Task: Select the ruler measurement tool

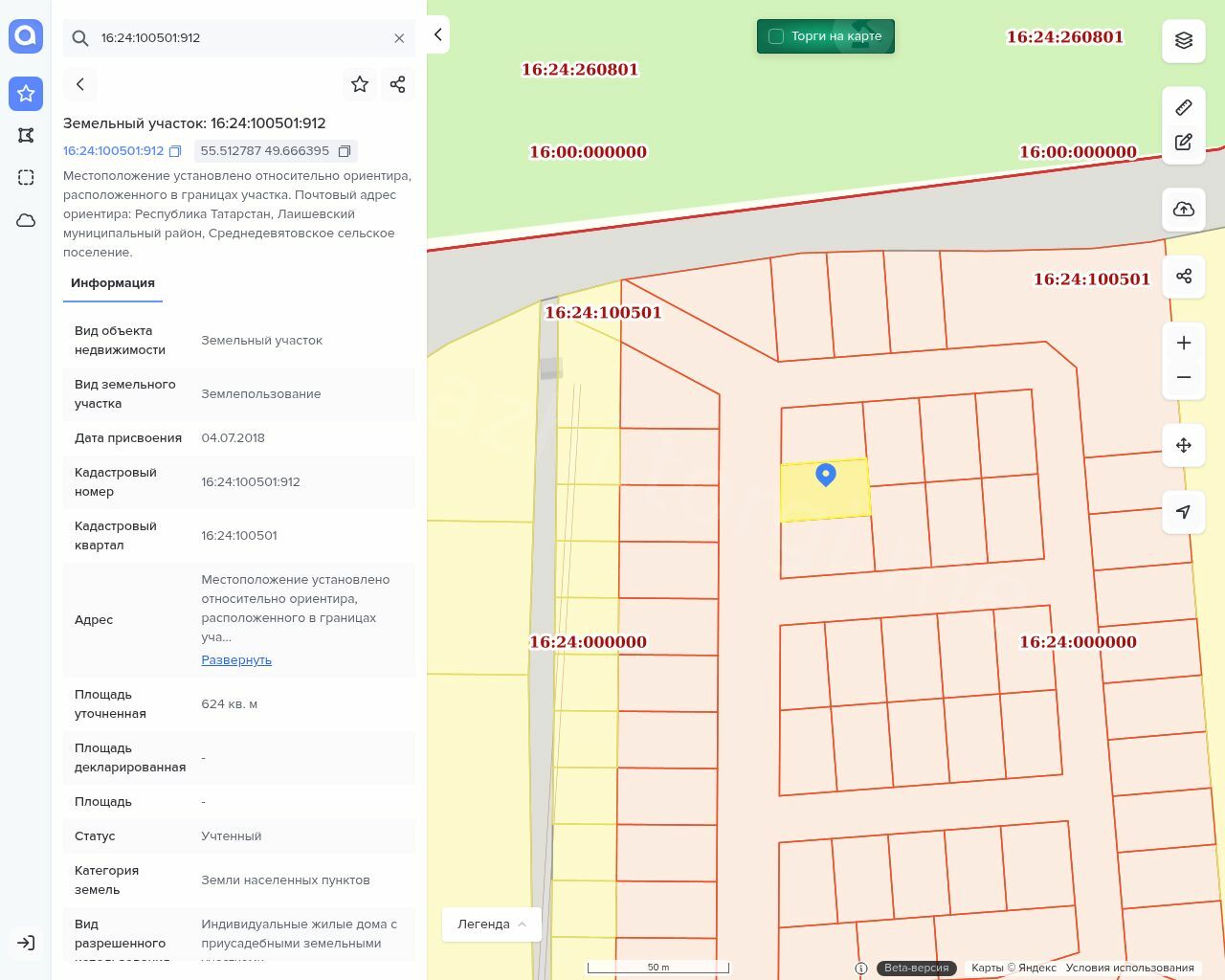Action: click(1184, 107)
